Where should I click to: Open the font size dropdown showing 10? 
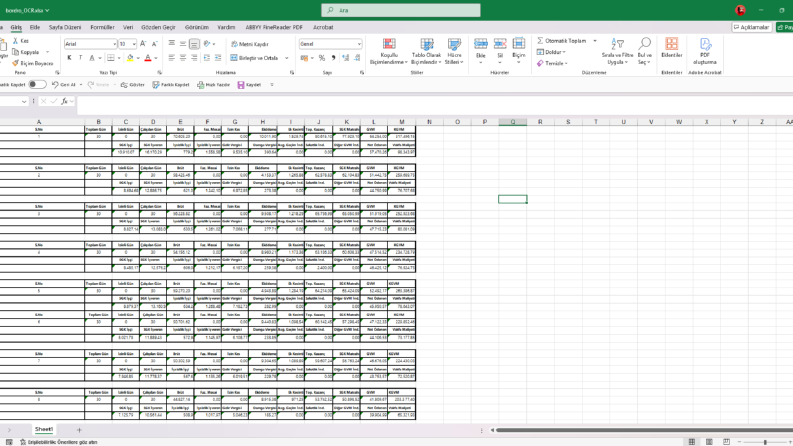[x=134, y=44]
